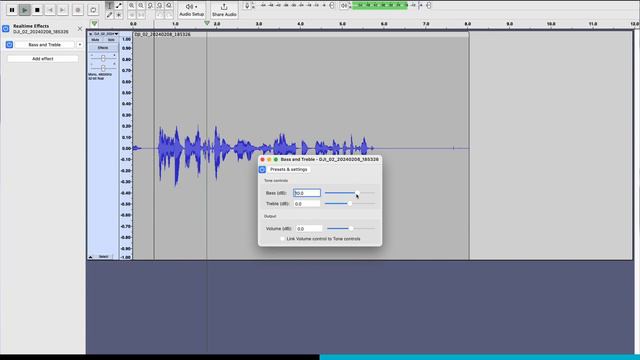
Task: Open the Audio Setup menu
Action: pyautogui.click(x=191, y=10)
